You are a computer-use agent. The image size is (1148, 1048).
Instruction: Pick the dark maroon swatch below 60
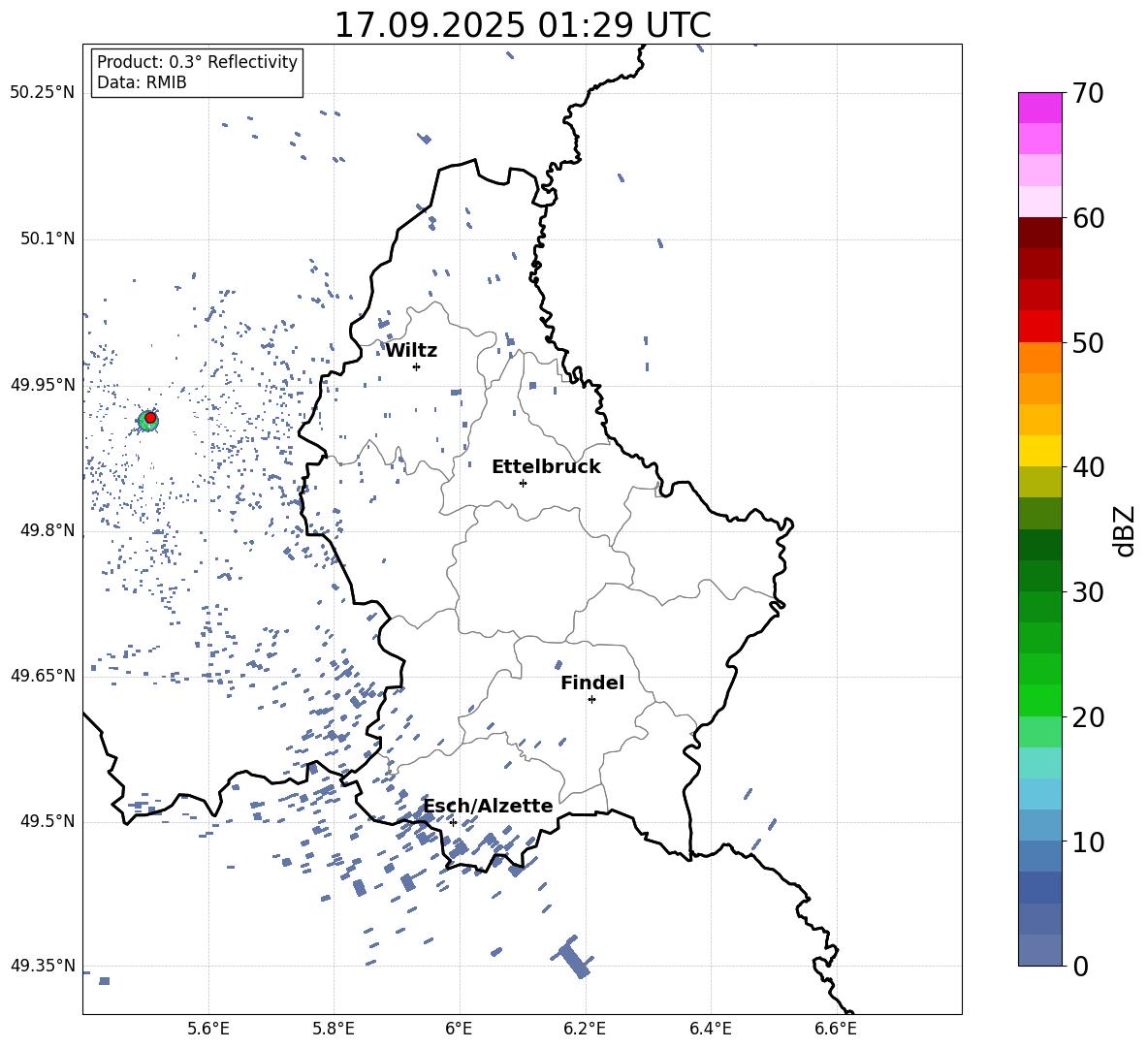point(1039,233)
